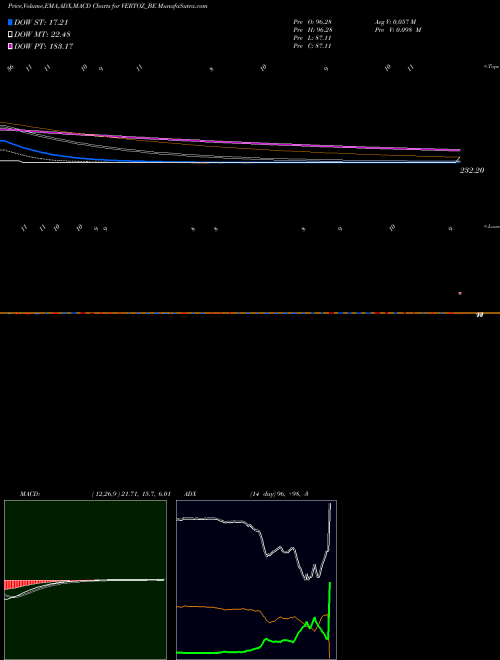Click the 'Pre V: 0.098 M' volume text

pos(398,30)
